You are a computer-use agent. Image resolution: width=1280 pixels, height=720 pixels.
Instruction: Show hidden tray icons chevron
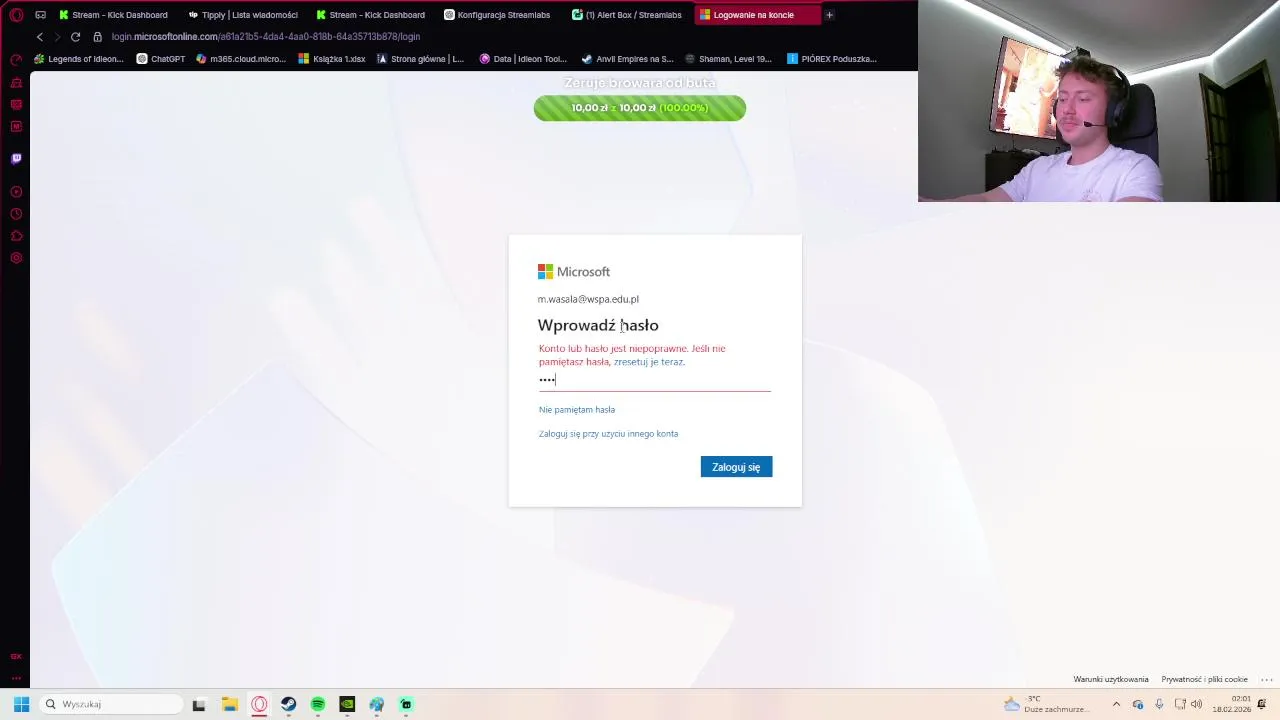(x=1116, y=704)
